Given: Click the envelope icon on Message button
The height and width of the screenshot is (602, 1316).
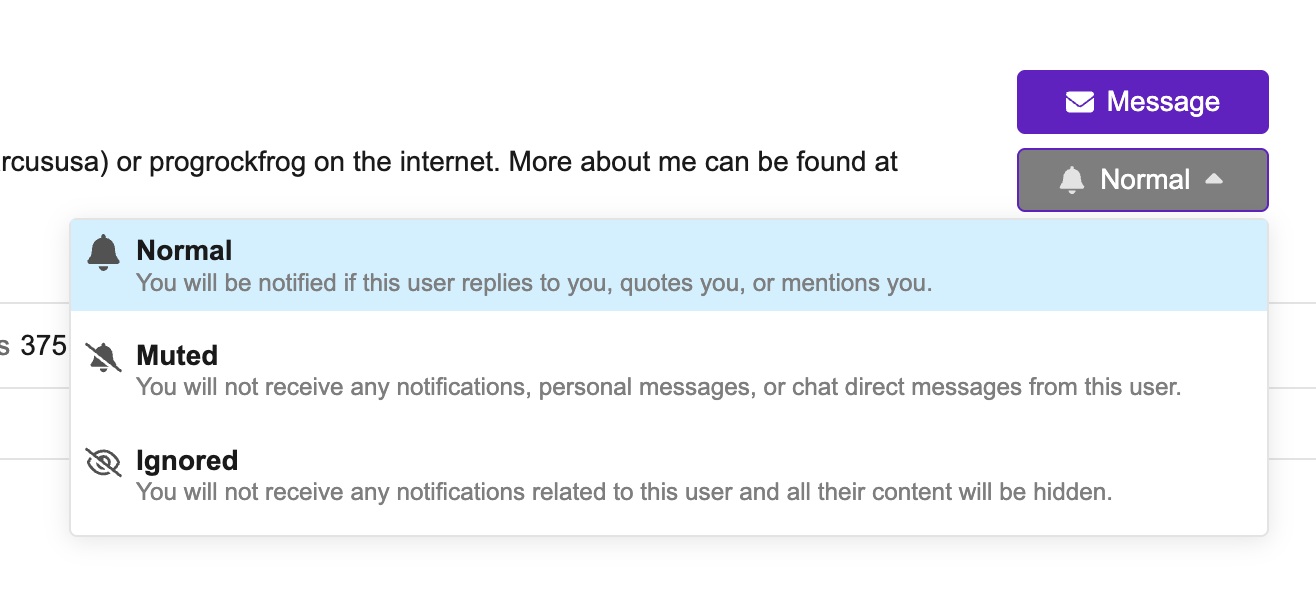Looking at the screenshot, I should (x=1079, y=102).
